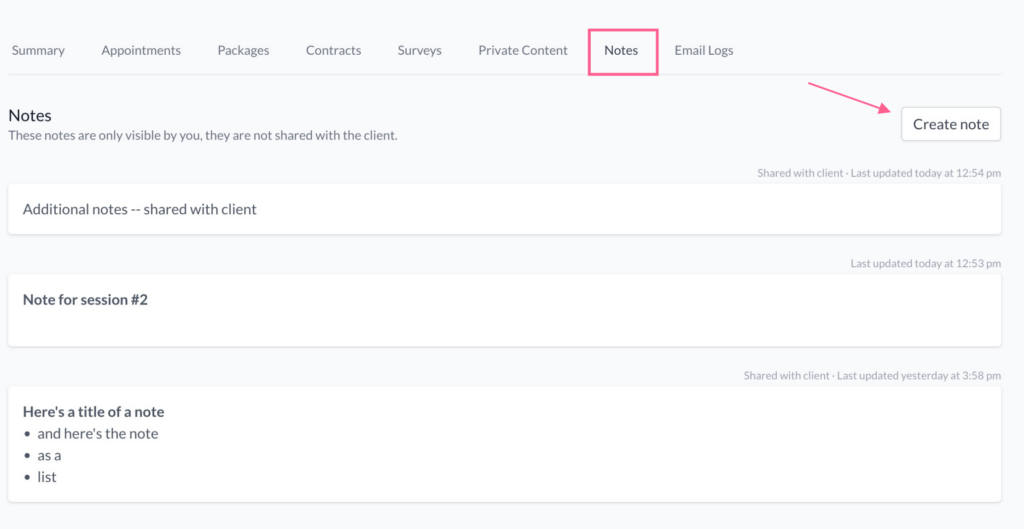The image size is (1024, 529).
Task: Click the 'as a' bullet item
Action: pyautogui.click(x=49, y=455)
